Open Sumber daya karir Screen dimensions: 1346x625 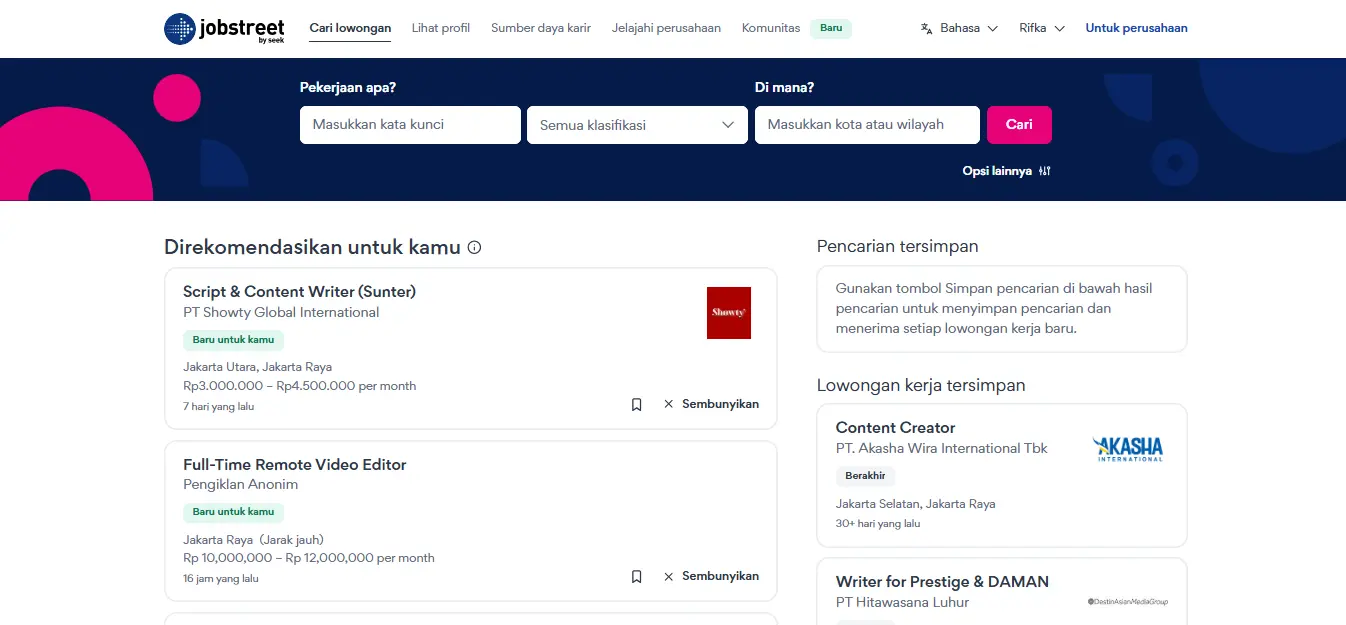[x=541, y=28]
